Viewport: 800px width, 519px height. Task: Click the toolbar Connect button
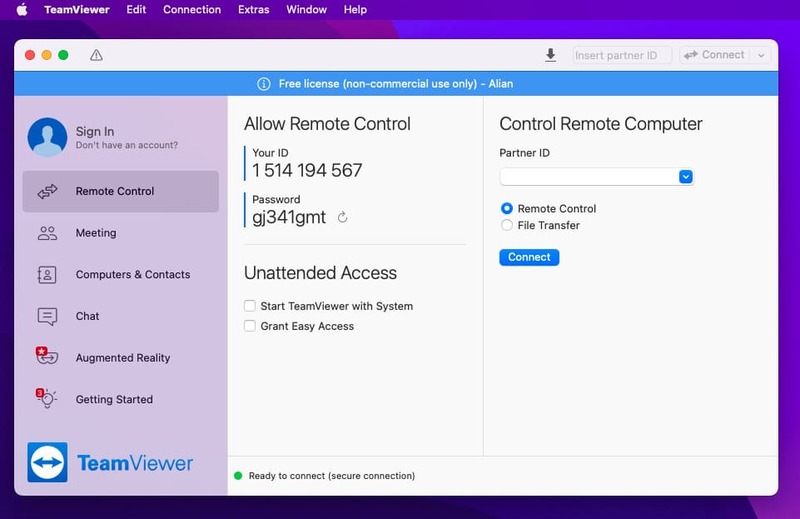click(715, 55)
